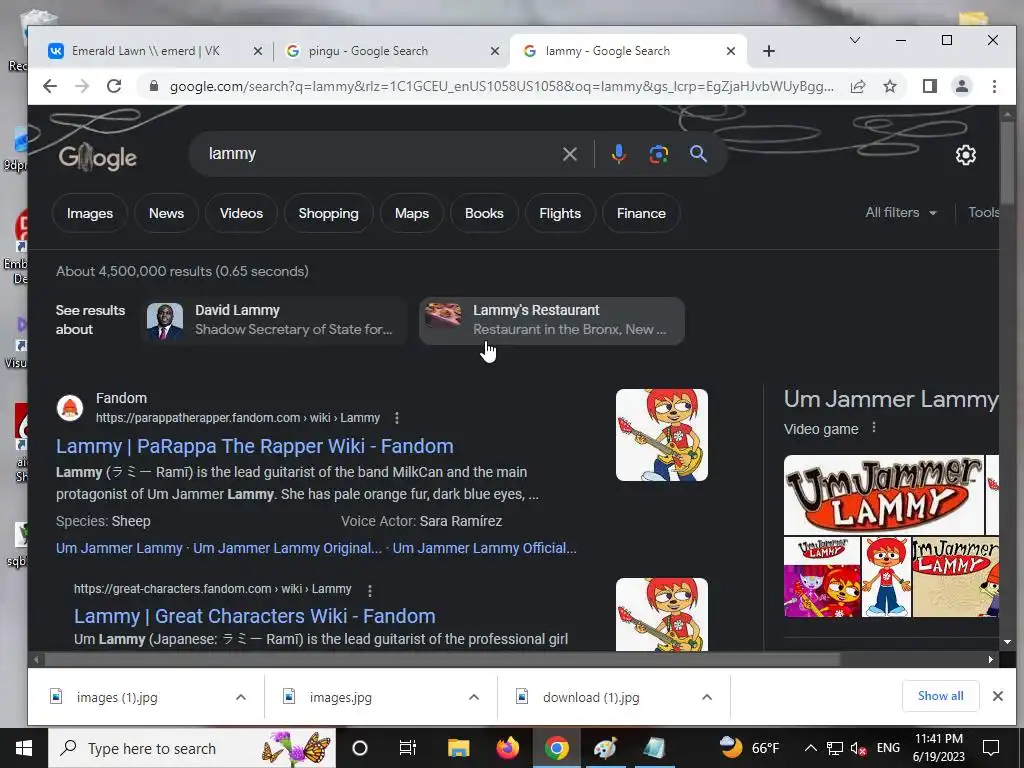Open more options beside Video game label

point(874,428)
